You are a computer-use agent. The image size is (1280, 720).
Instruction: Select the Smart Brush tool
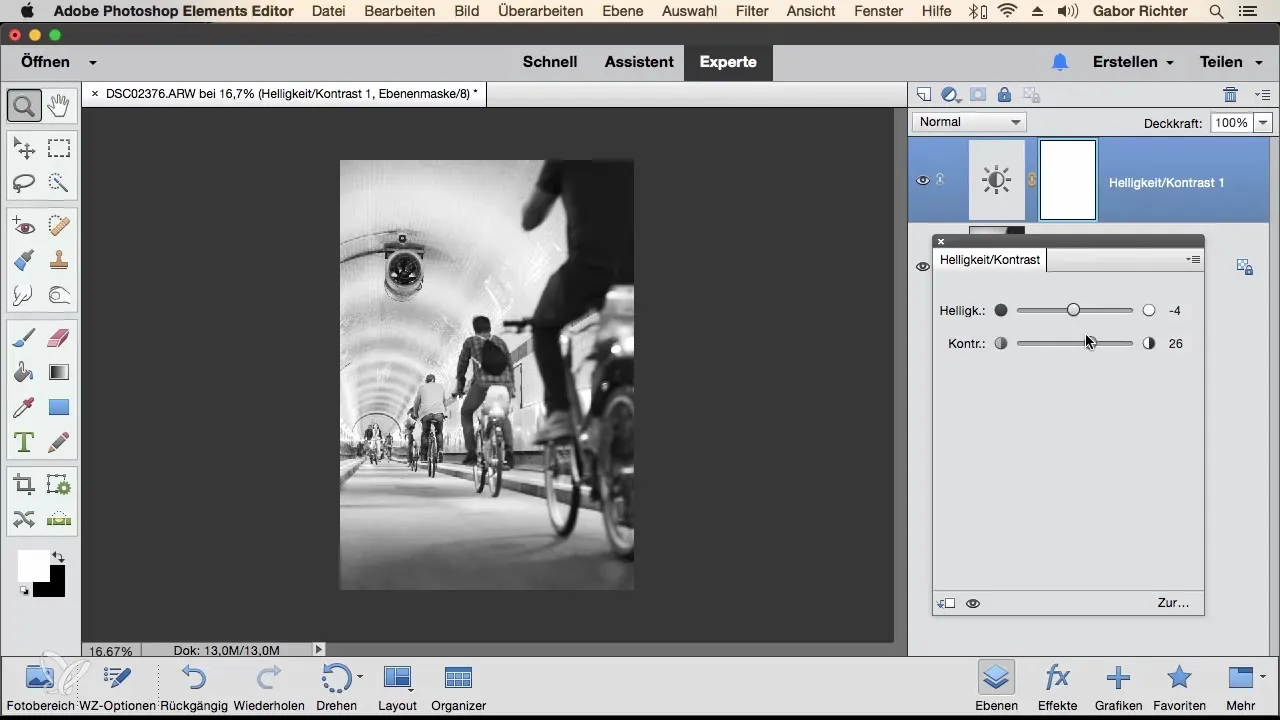point(24,260)
